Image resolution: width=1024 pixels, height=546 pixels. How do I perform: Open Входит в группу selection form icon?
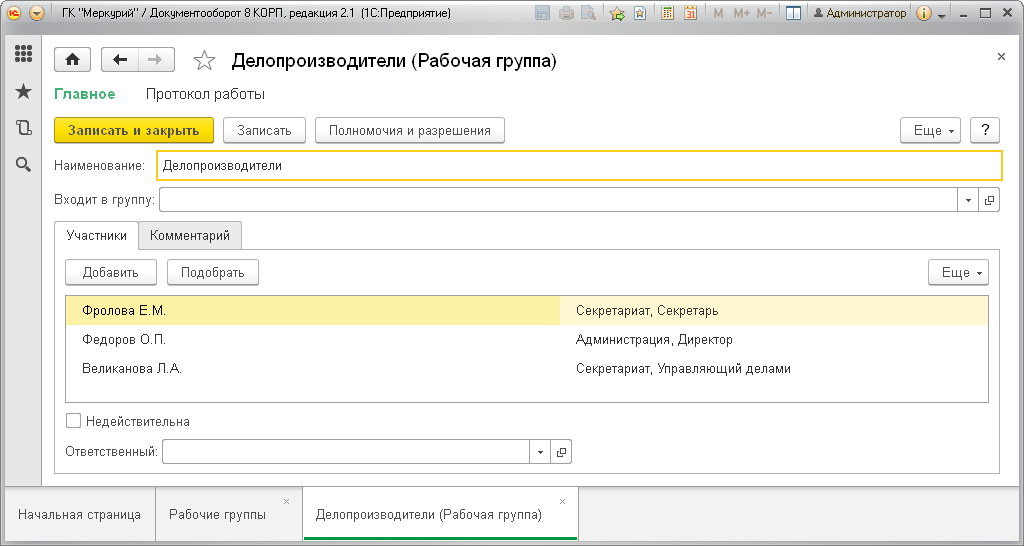tap(989, 201)
